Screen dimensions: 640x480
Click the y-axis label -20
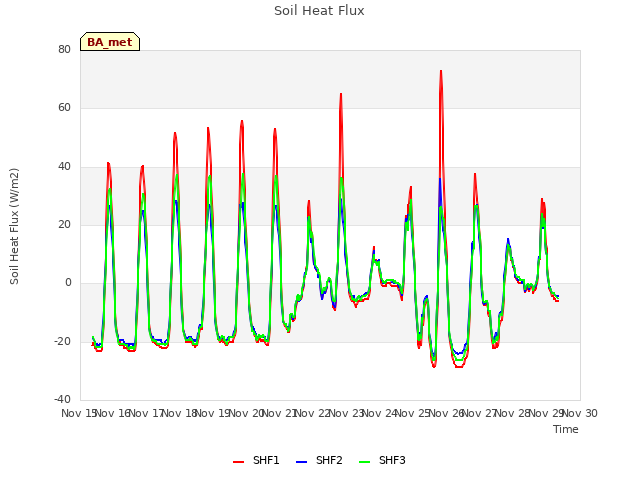tap(62, 341)
